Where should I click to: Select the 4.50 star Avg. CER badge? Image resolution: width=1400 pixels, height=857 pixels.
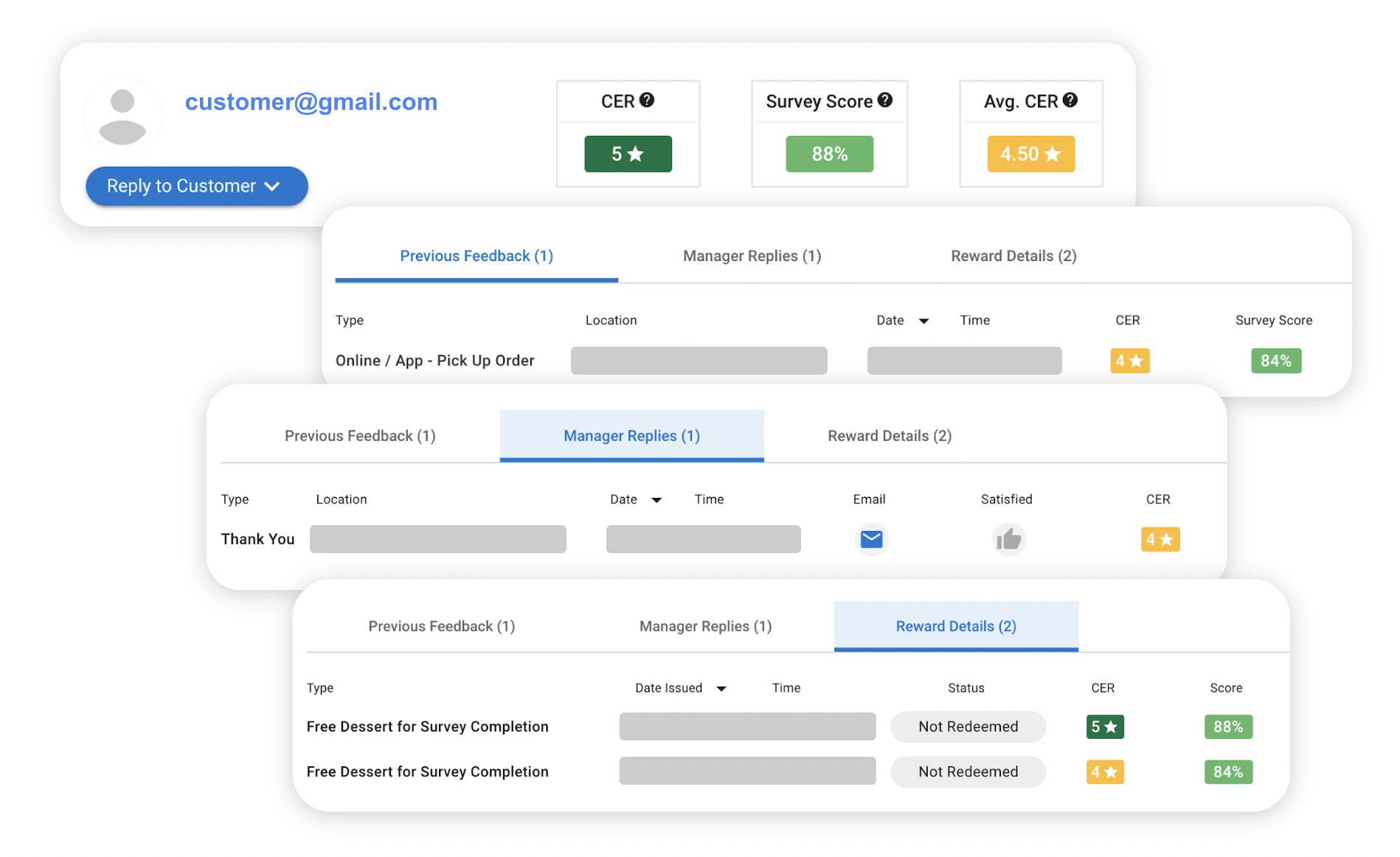(x=1030, y=153)
